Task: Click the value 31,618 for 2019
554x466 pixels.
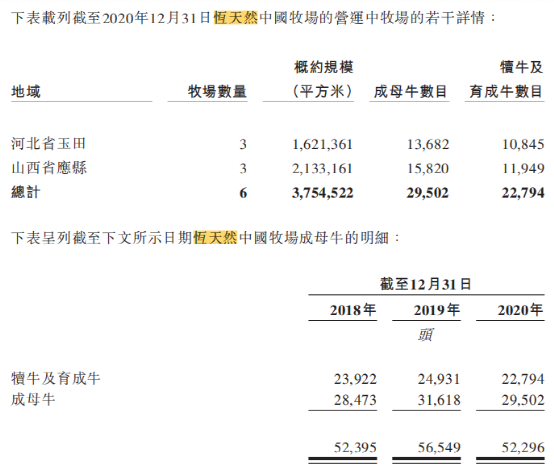Action: (439, 400)
